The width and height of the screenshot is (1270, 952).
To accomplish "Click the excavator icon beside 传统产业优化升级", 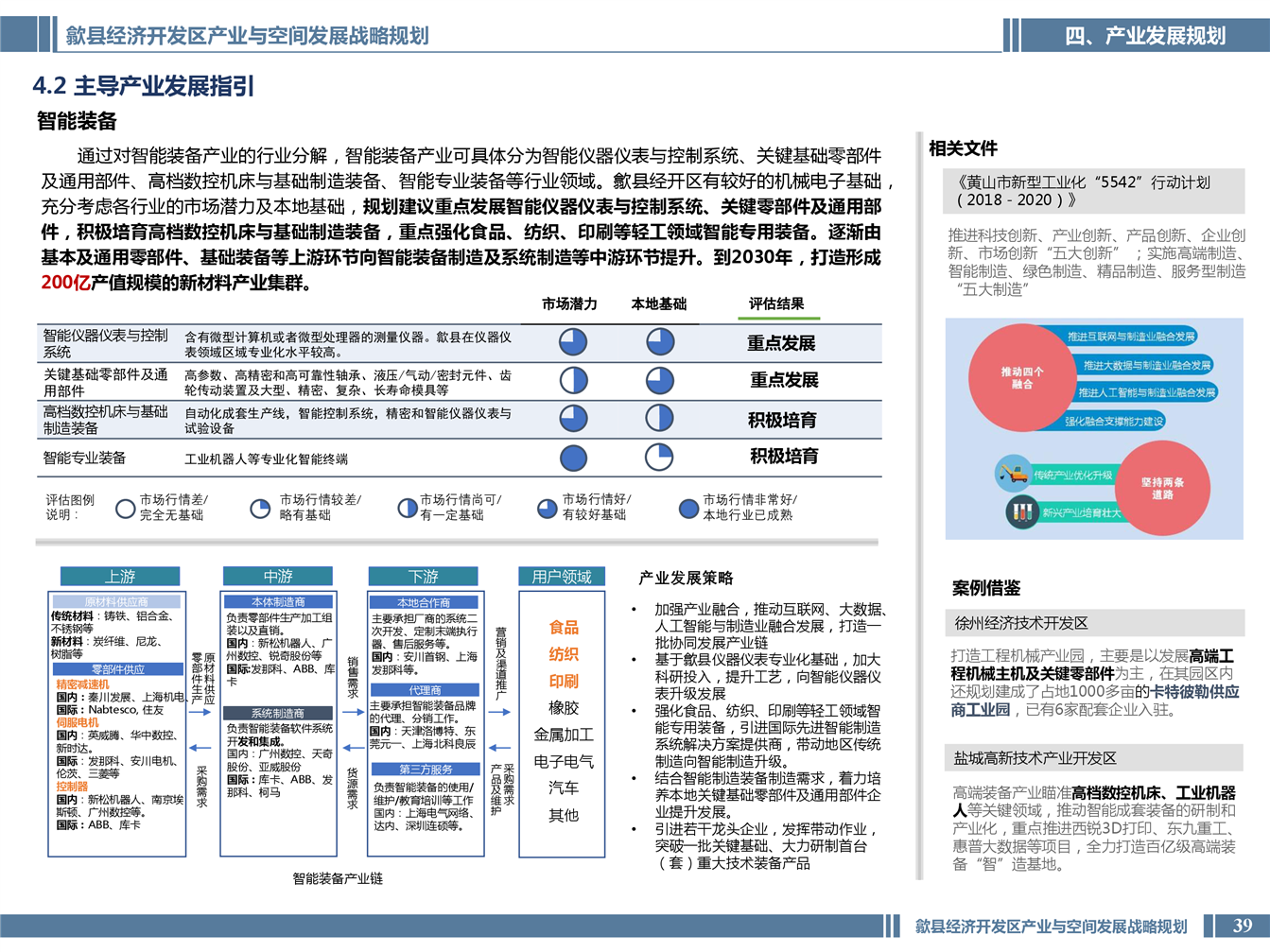I will pyautogui.click(x=1015, y=472).
